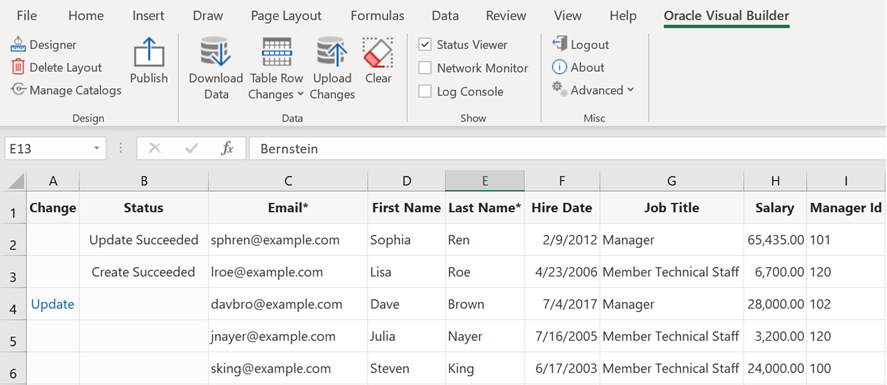Select the sking@example.com email cell
The width and height of the screenshot is (887, 385).
288,369
